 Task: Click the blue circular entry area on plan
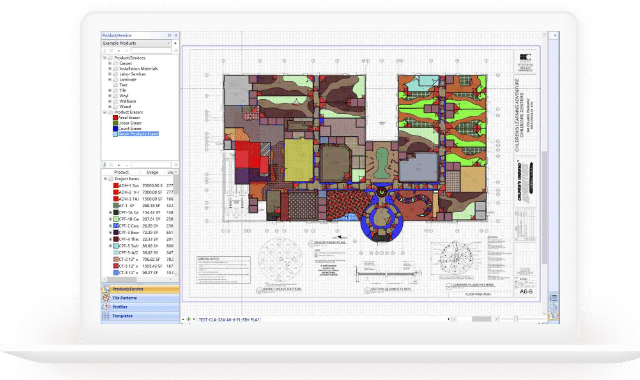[381, 220]
